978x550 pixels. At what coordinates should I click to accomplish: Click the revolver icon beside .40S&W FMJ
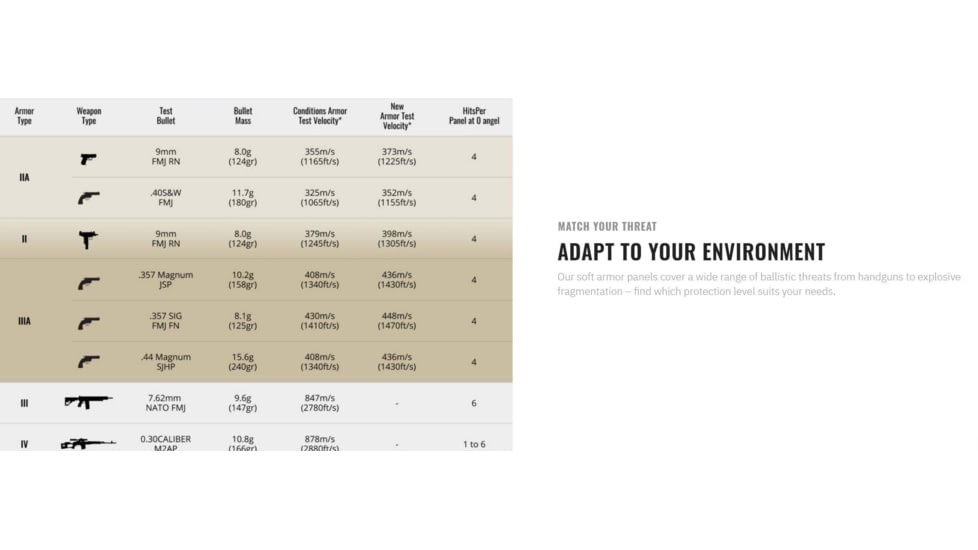tap(88, 198)
